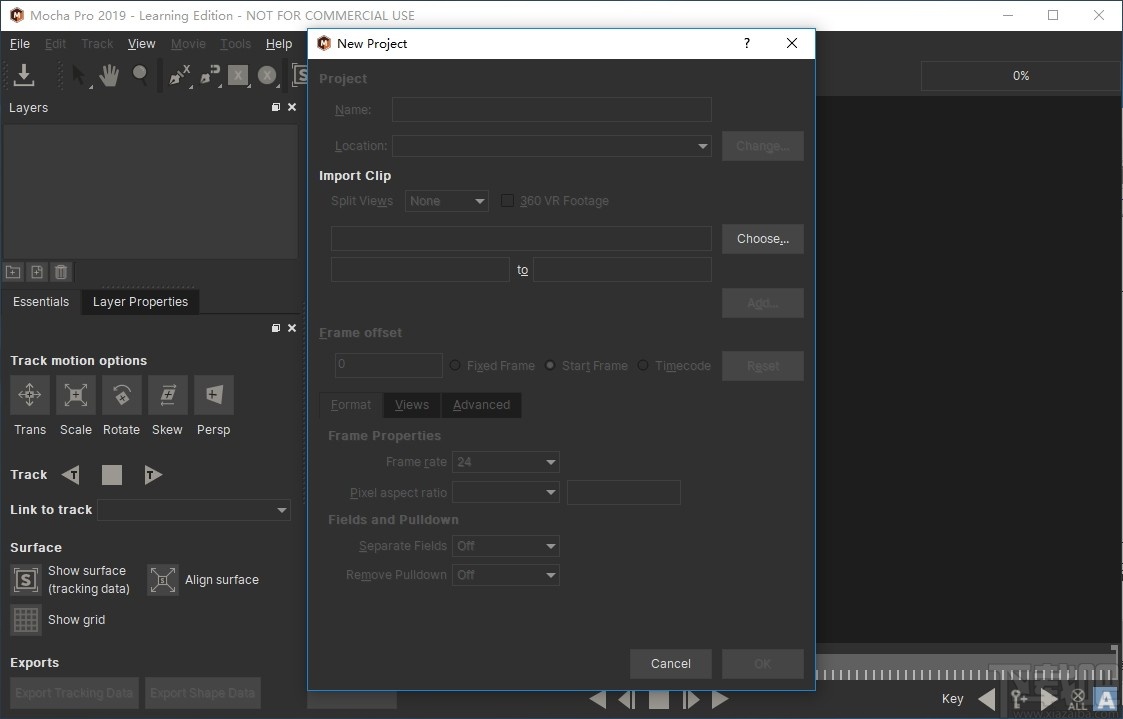Viewport: 1123px width, 719px height.
Task: Open the Frame rate dropdown
Action: (x=506, y=462)
